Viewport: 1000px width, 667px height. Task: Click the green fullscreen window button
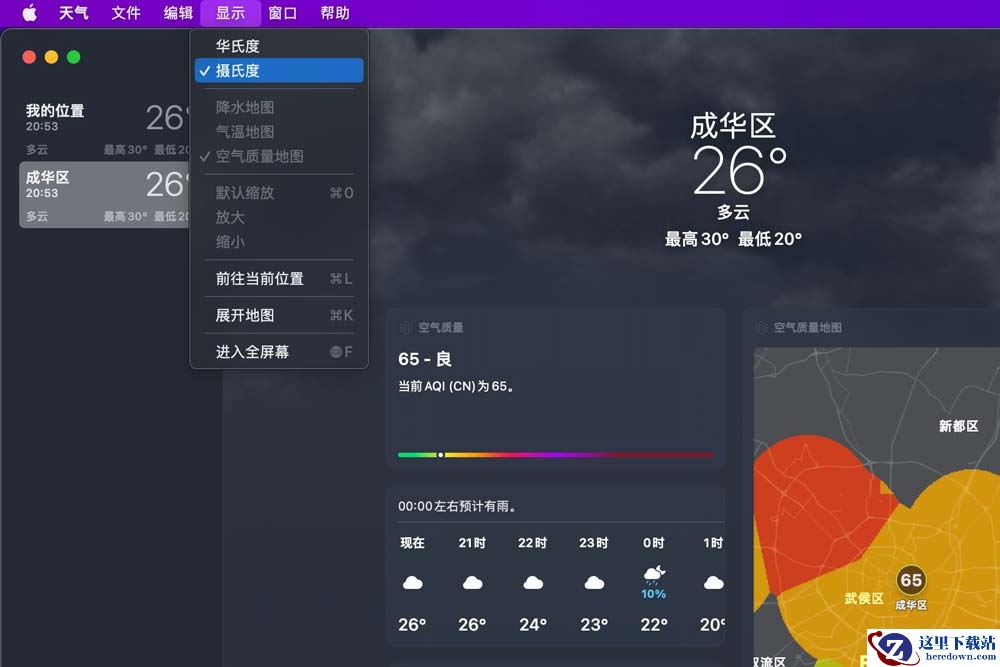[73, 57]
